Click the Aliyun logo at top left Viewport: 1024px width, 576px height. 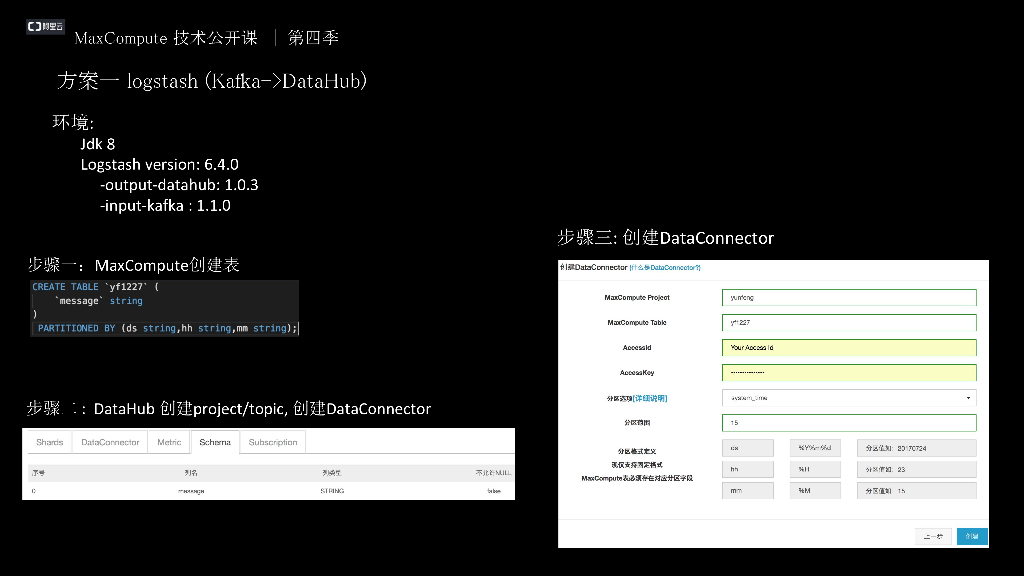(x=45, y=26)
